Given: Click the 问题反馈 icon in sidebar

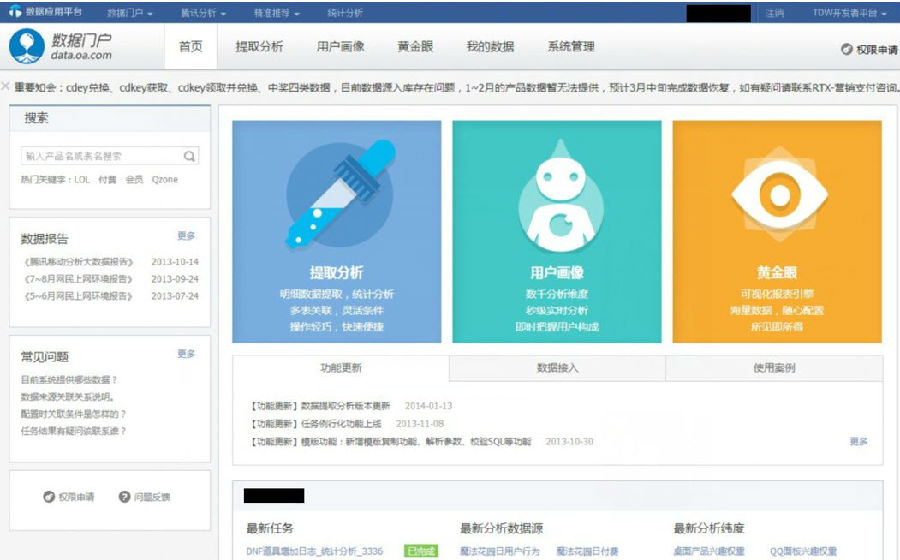Looking at the screenshot, I should pos(125,497).
